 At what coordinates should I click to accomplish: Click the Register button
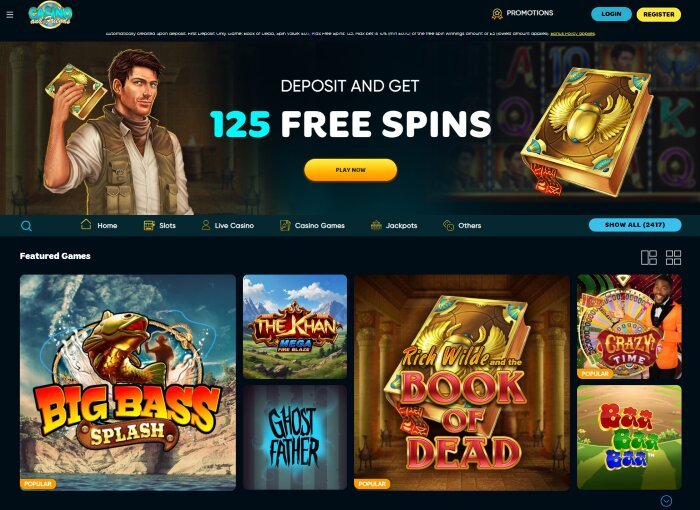tap(659, 14)
